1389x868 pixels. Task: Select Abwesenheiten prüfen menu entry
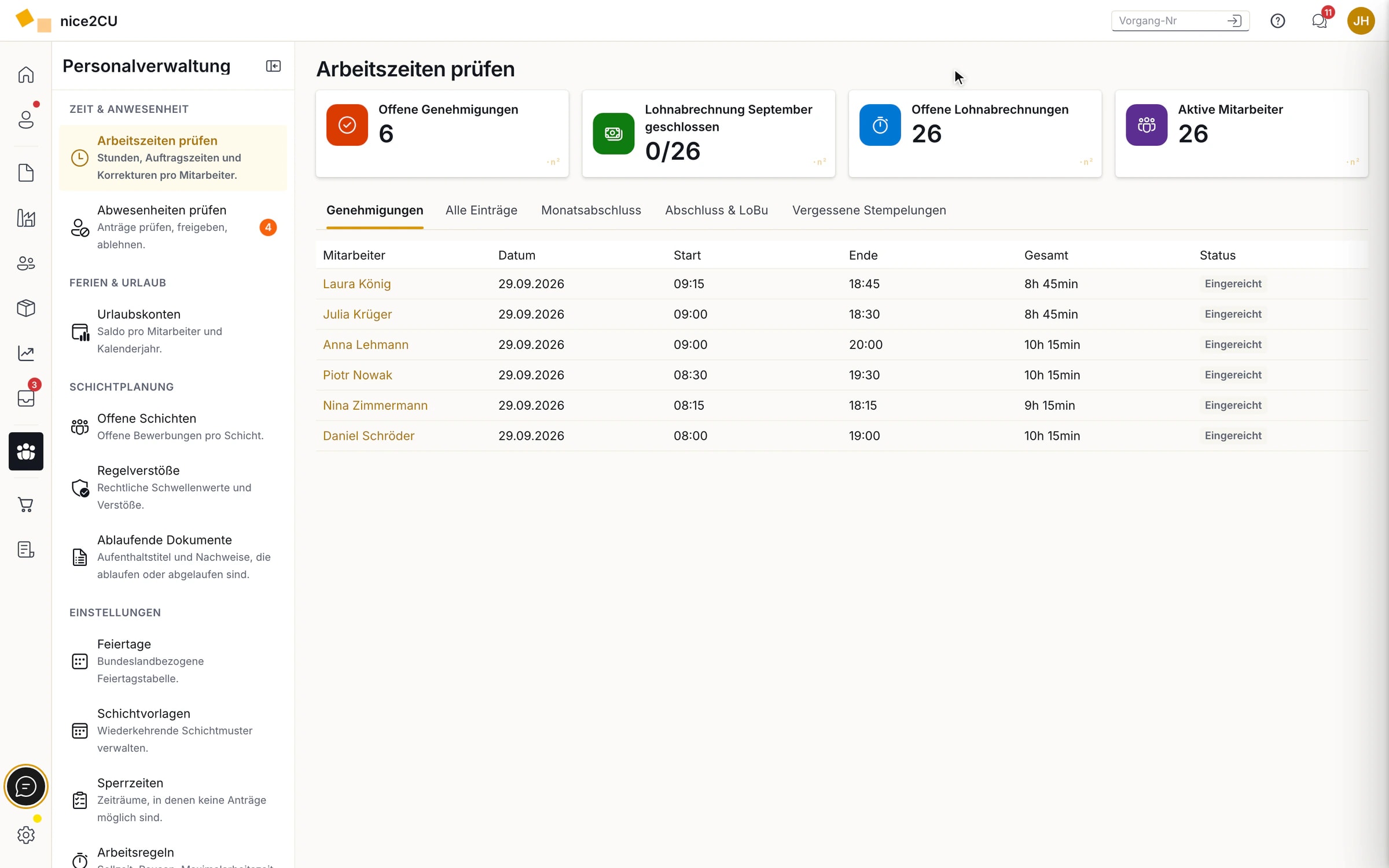click(172, 227)
